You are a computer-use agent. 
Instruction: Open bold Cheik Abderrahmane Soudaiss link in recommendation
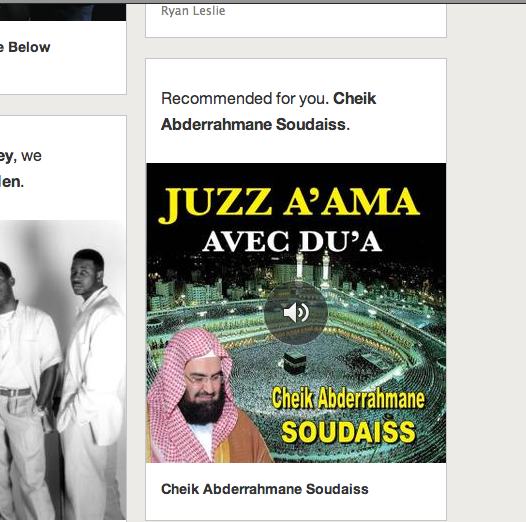click(x=268, y=111)
